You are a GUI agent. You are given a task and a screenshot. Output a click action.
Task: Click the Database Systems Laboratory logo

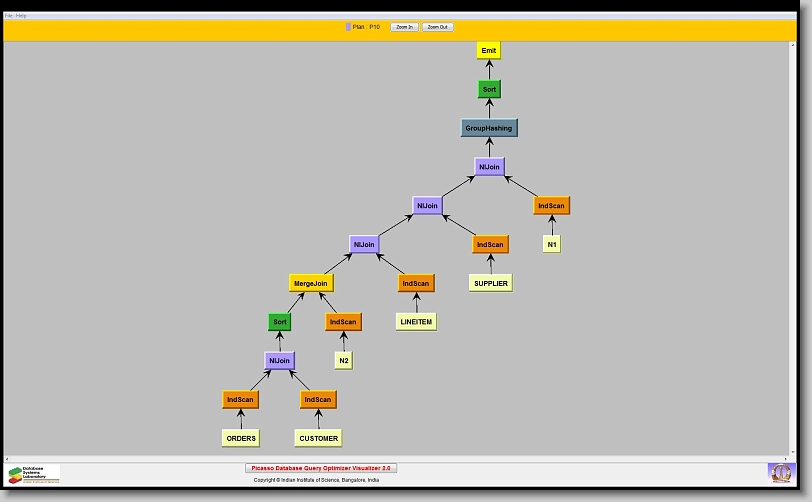pyautogui.click(x=34, y=474)
